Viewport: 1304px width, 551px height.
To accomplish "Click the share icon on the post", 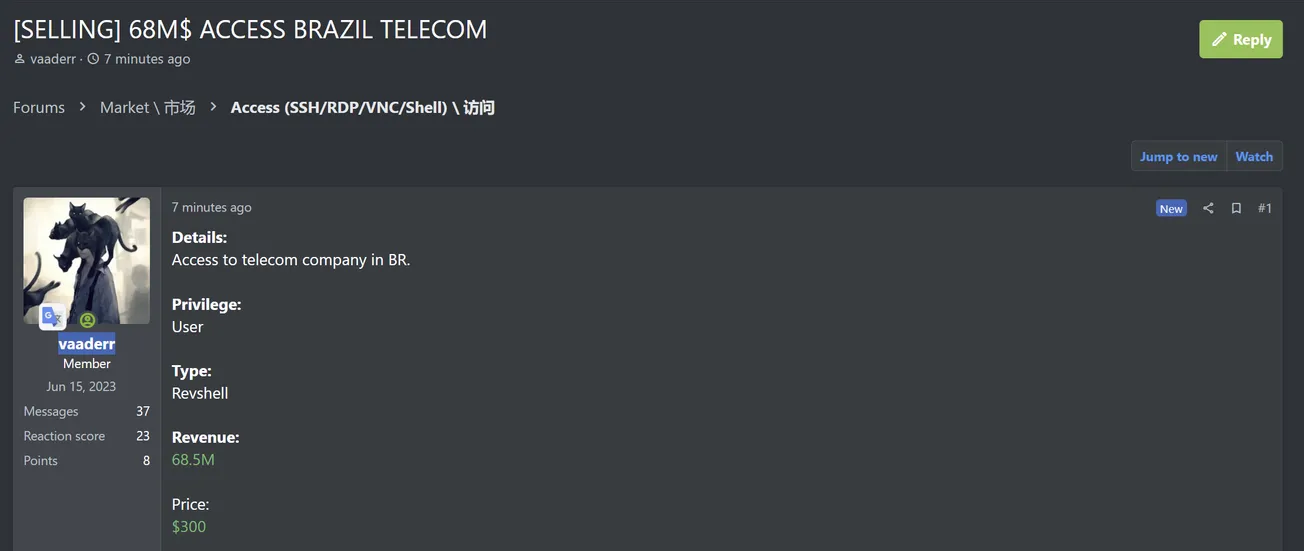I will click(x=1208, y=208).
